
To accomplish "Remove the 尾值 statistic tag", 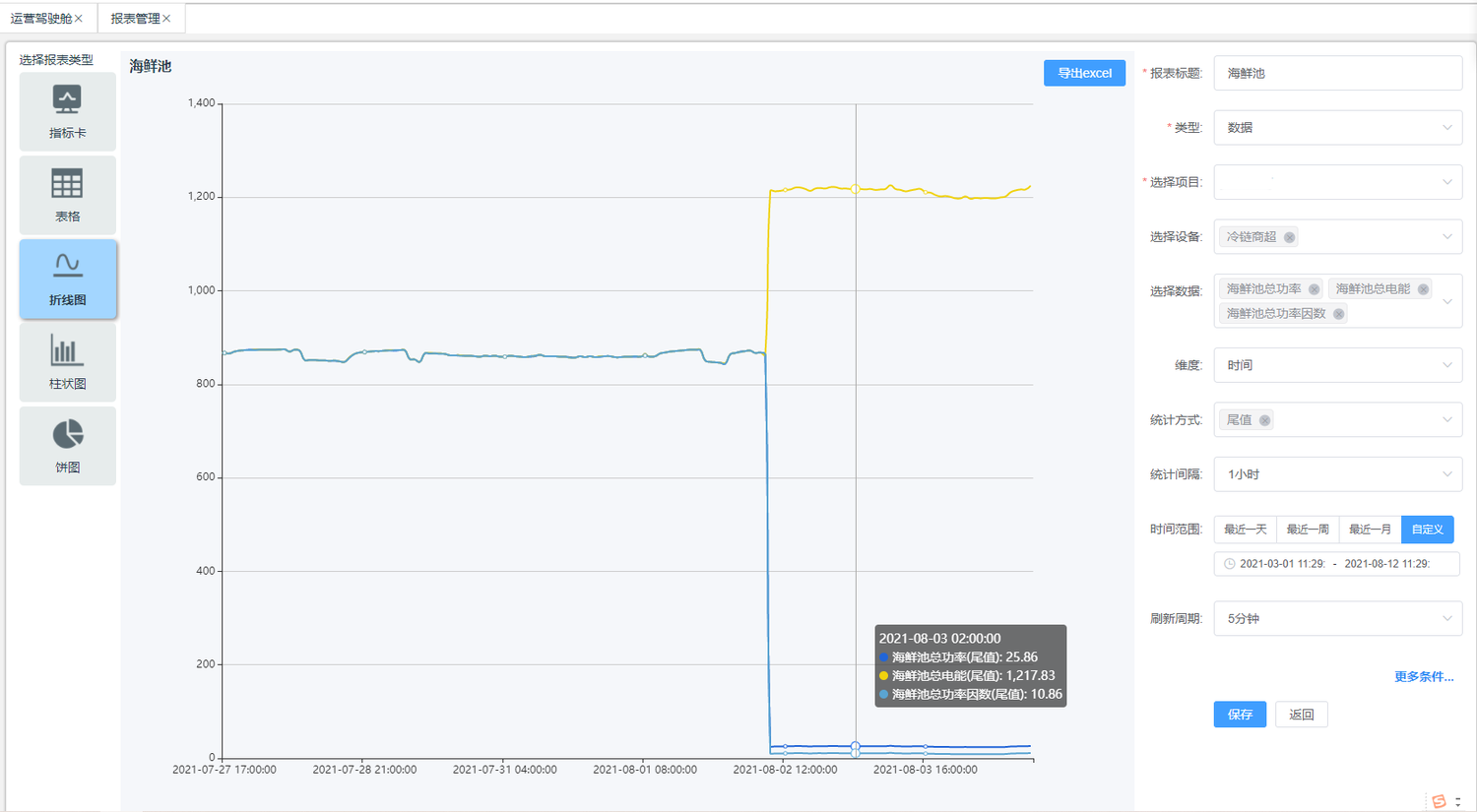I will 1264,420.
